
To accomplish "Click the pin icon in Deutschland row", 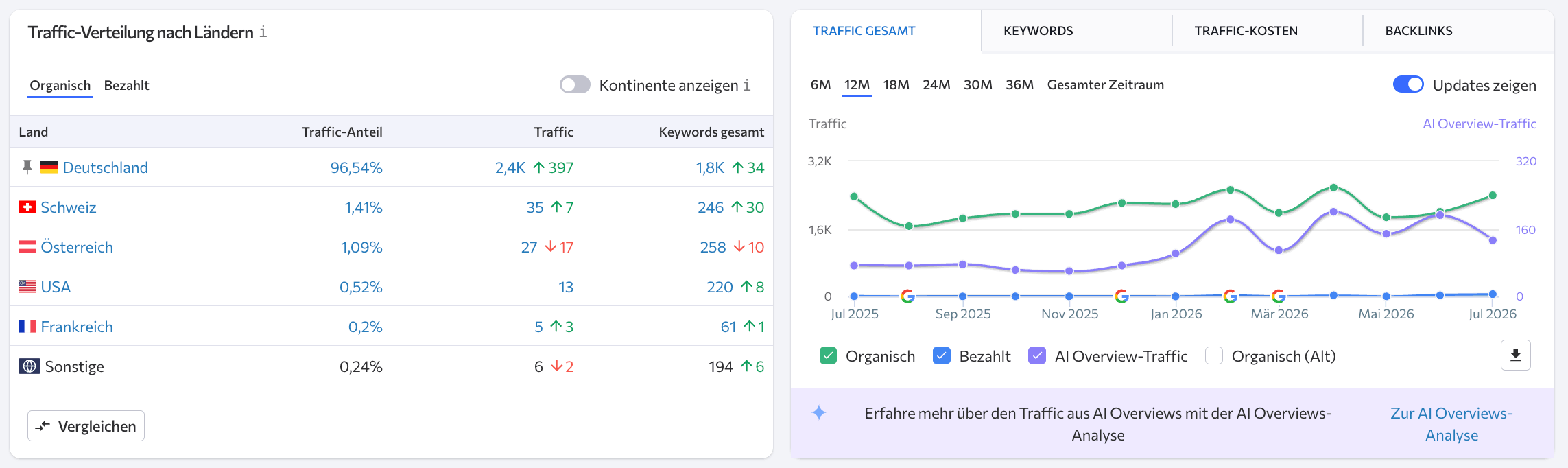I will (27, 167).
